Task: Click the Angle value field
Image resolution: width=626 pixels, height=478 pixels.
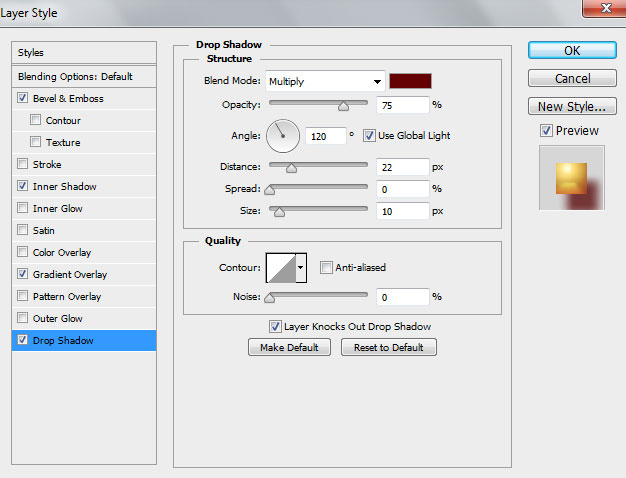Action: coord(325,136)
